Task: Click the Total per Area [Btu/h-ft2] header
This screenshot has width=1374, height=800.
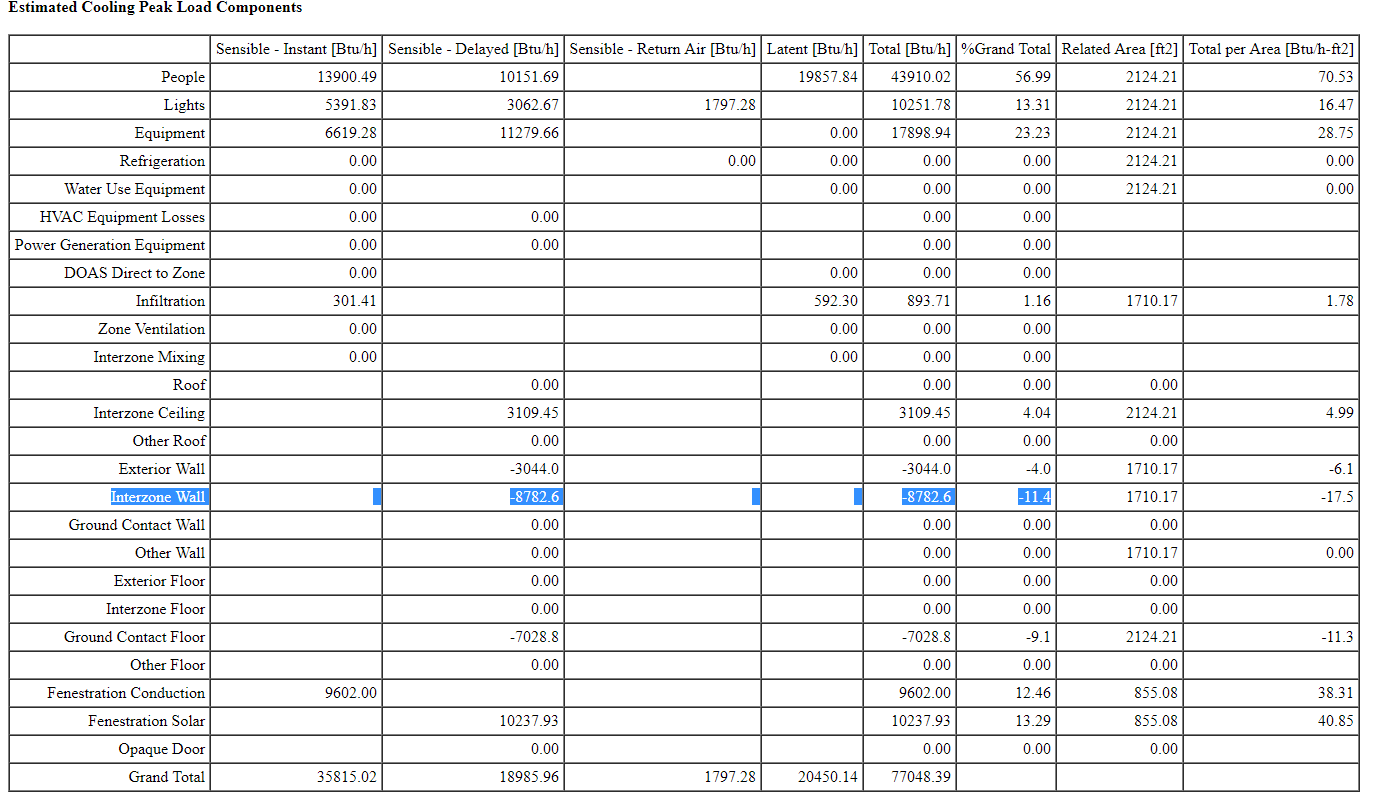Action: pos(1271,49)
